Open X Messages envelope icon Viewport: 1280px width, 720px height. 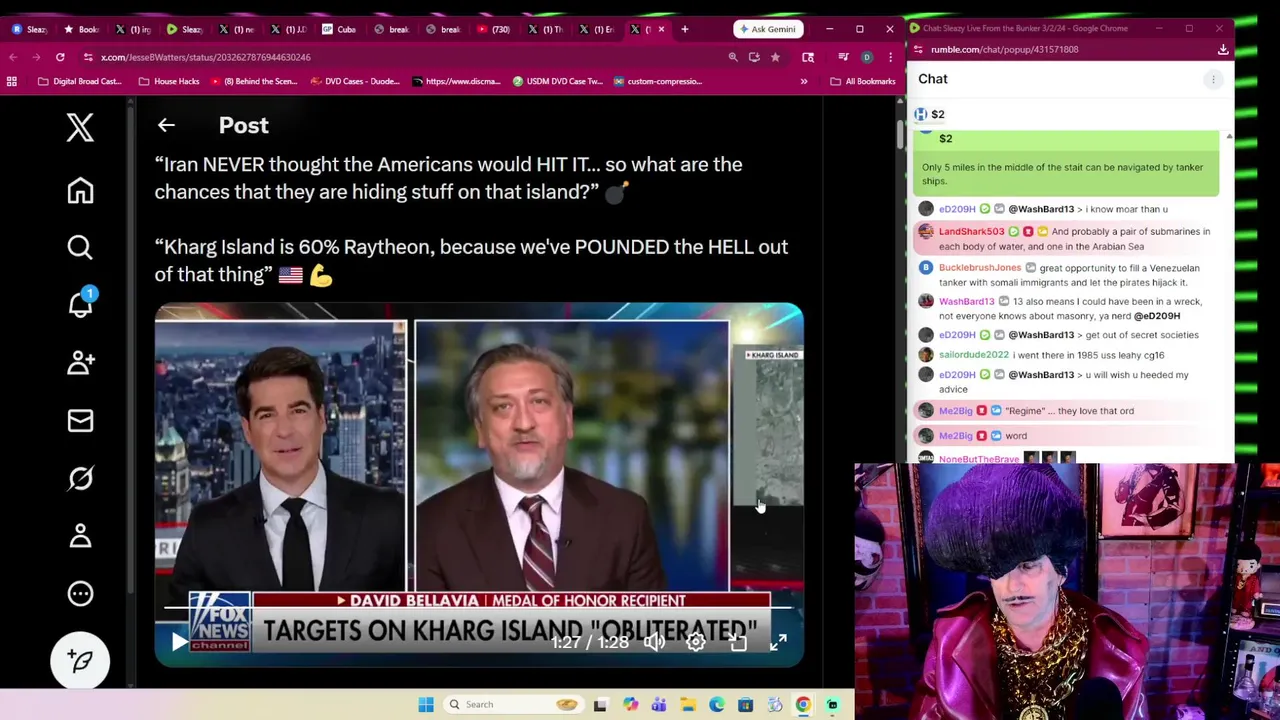(x=80, y=420)
